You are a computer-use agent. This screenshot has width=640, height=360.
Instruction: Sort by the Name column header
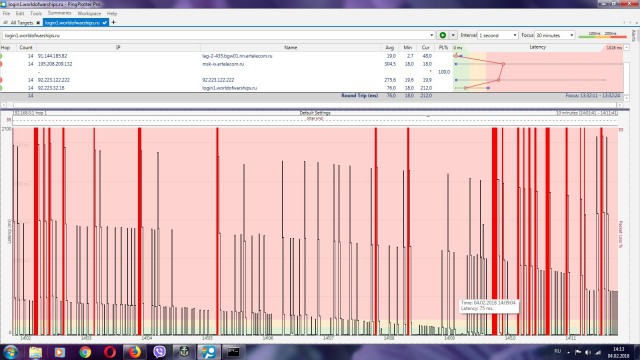coord(291,48)
